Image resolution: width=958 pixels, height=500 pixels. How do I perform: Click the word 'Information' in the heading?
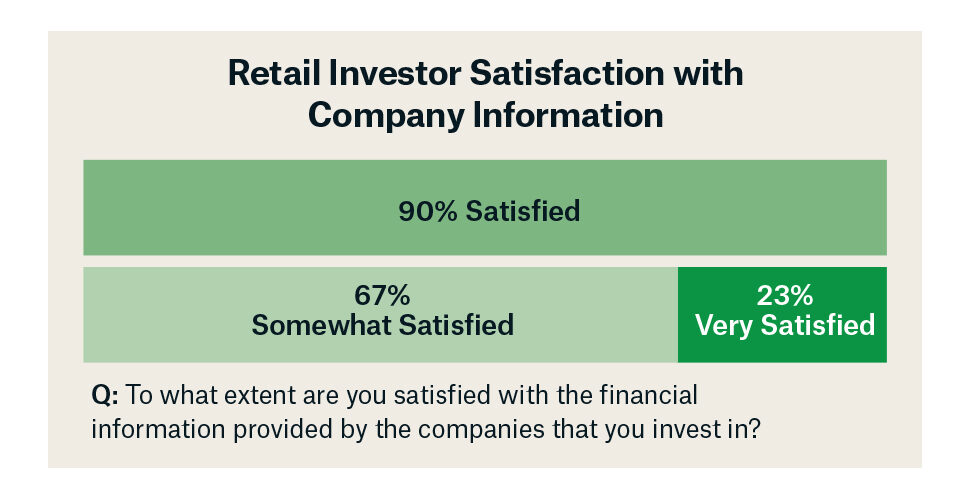(x=568, y=115)
